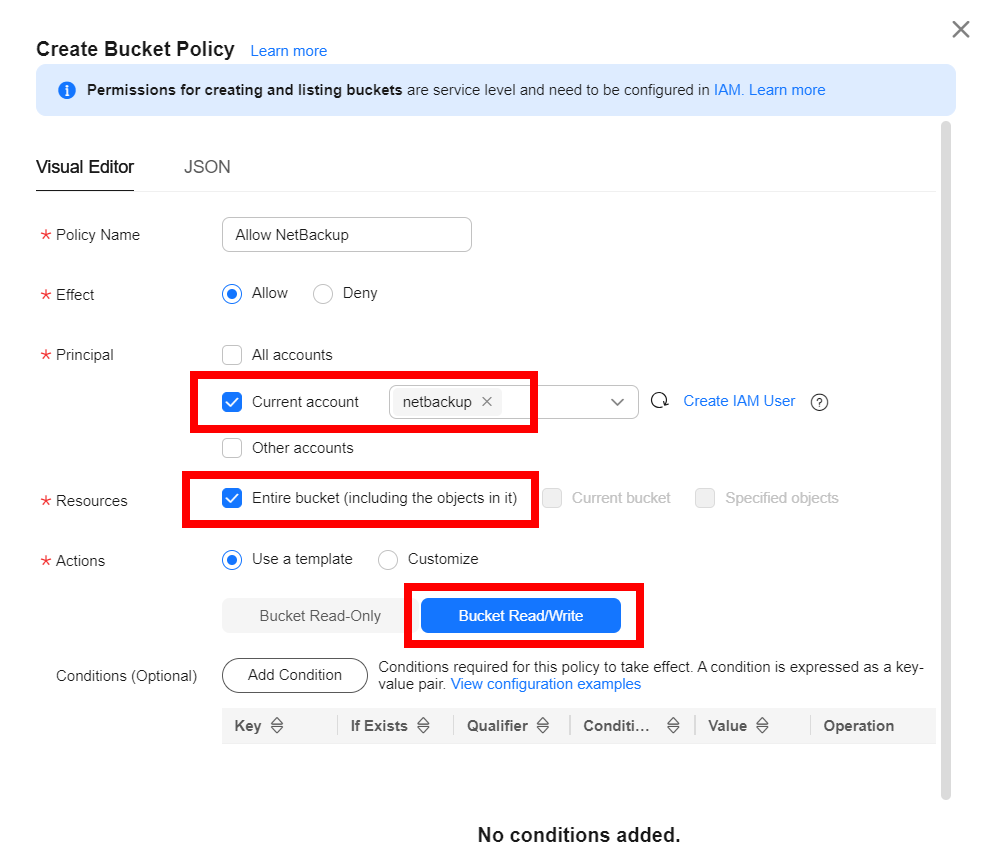Sort table by Condition column
The height and width of the screenshot is (859, 984).
tap(673, 726)
